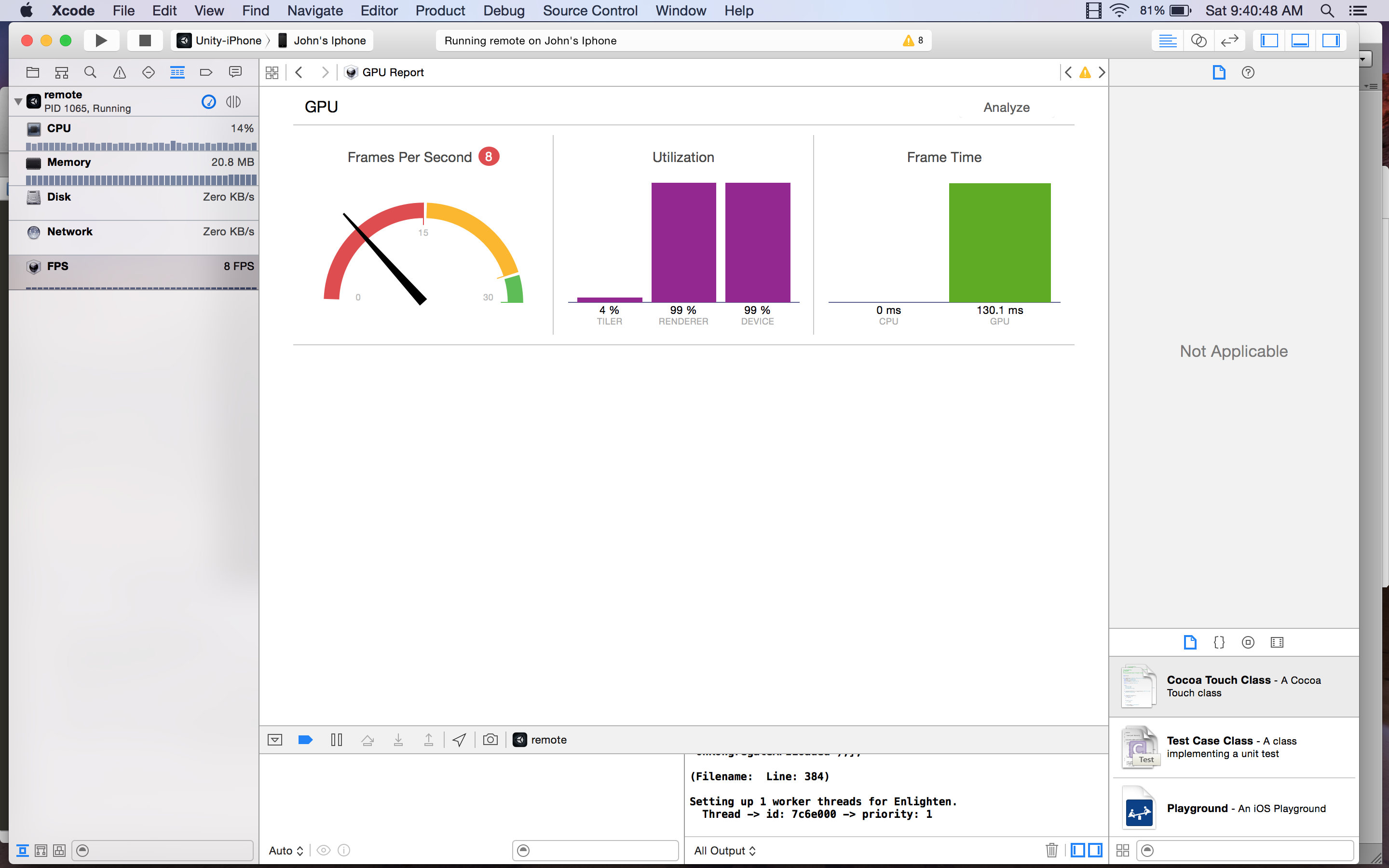The image size is (1389, 868).
Task: Toggle the Debug area visibility
Action: coord(1300,41)
